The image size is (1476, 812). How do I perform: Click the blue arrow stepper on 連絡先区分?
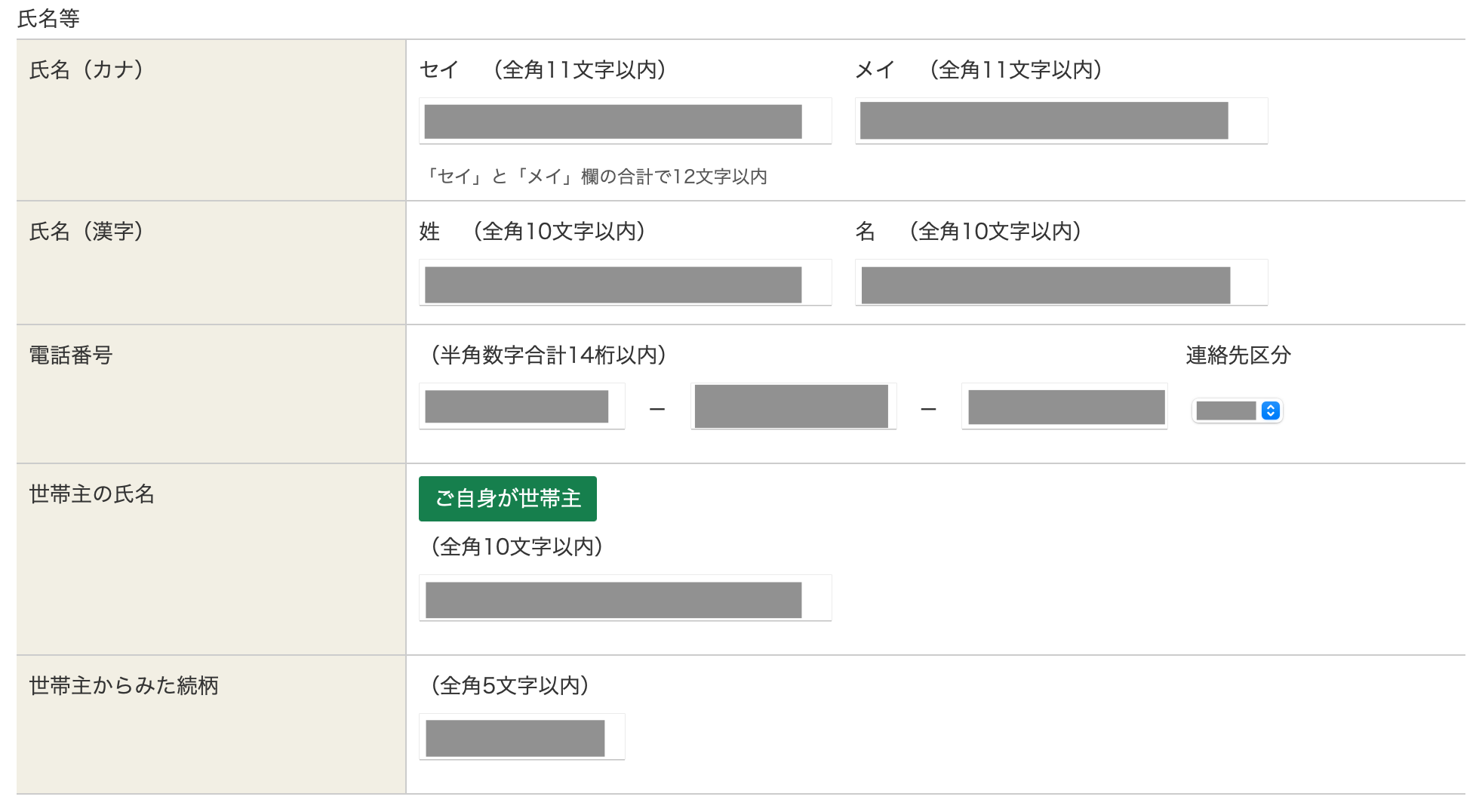point(1271,411)
